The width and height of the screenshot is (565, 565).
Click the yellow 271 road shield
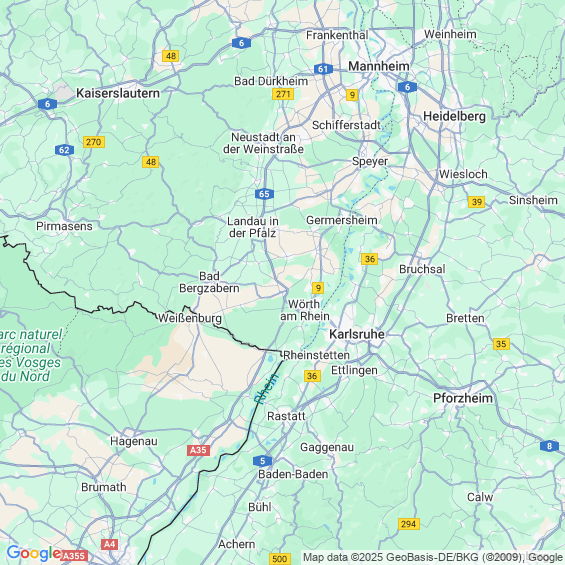click(x=283, y=94)
